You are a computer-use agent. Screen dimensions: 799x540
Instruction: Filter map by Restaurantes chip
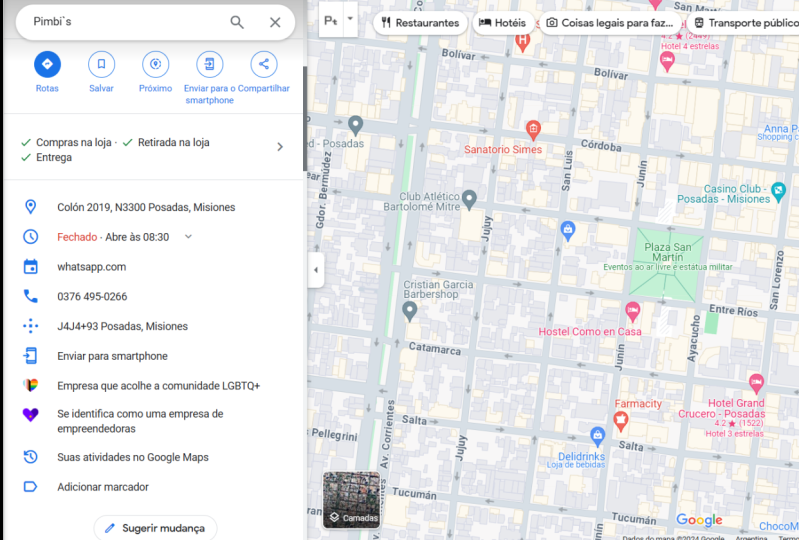420,23
